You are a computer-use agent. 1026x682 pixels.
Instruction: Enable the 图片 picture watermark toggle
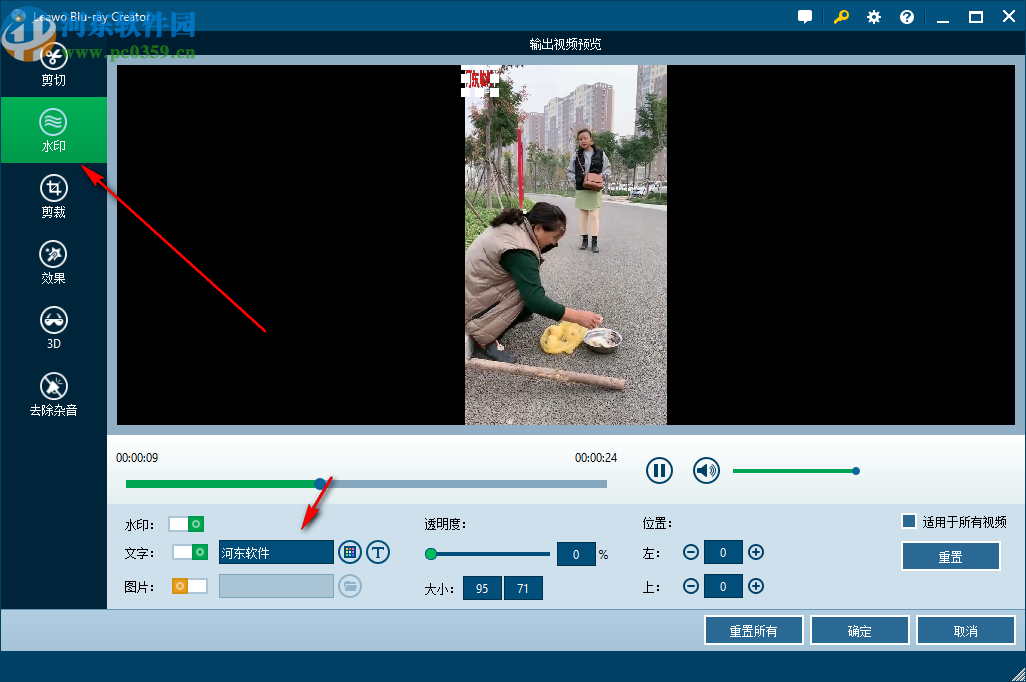pyautogui.click(x=190, y=587)
